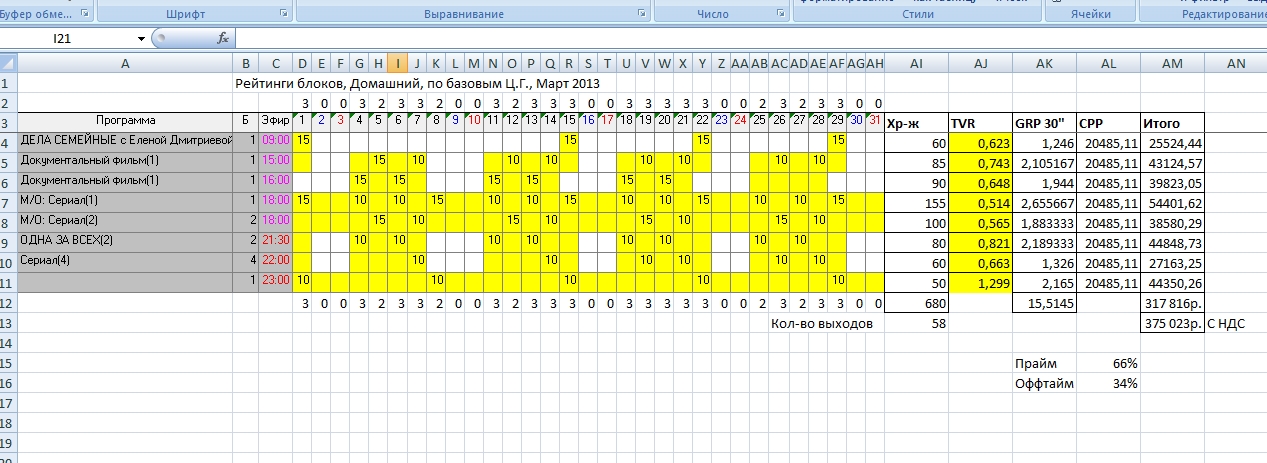Click the 'Кол-во выходов' label cell
Viewport: 1267px width, 463px height.
pyautogui.click(x=820, y=323)
